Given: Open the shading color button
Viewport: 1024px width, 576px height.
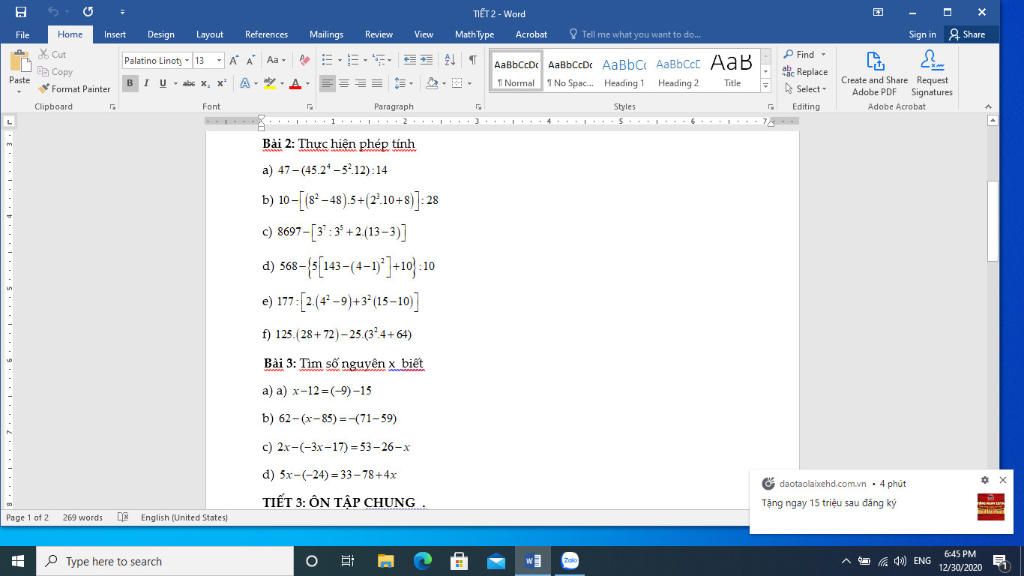Looking at the screenshot, I should tap(432, 83).
